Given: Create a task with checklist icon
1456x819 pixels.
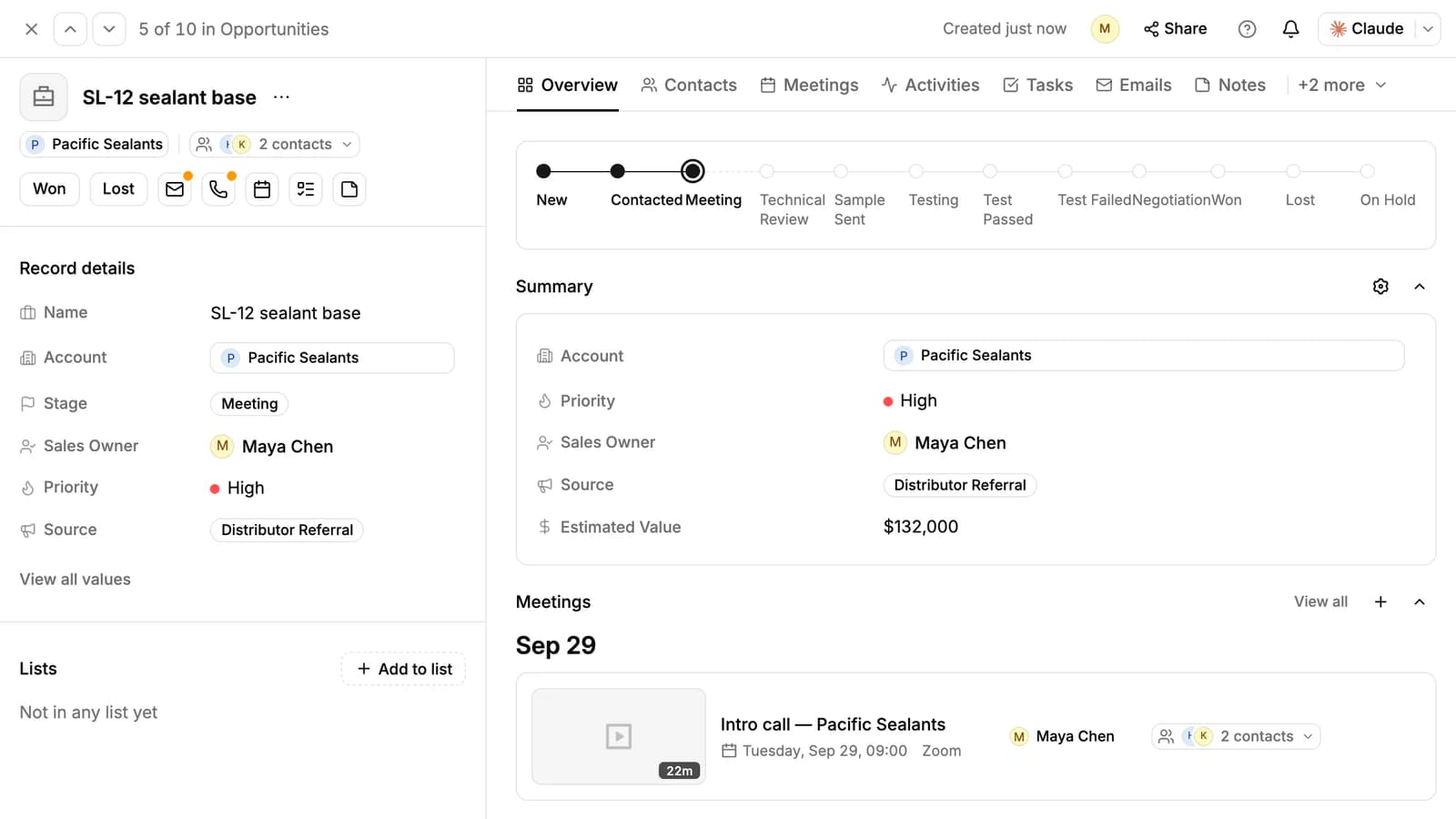Looking at the screenshot, I should point(306,189).
